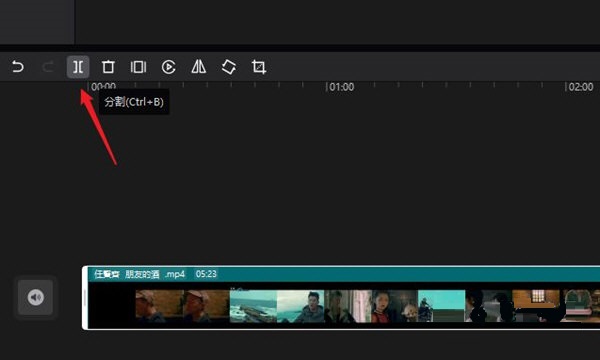
Task: Delete the selected clip with trash icon
Action: click(x=108, y=67)
